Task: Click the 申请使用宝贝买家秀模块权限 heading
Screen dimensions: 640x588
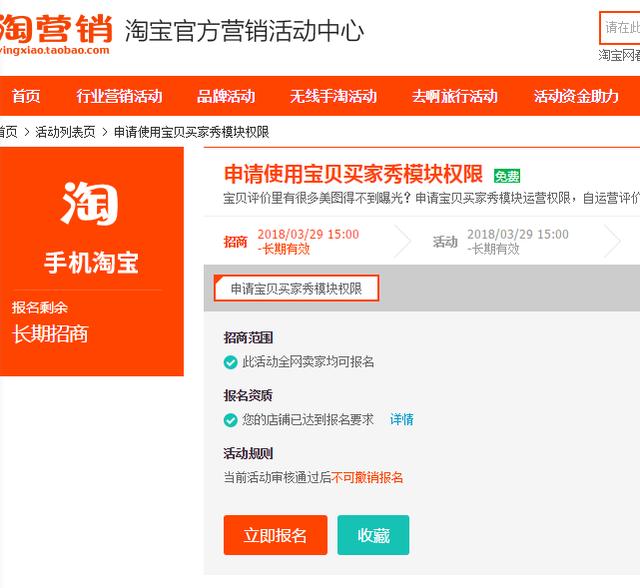Action: coord(353,174)
